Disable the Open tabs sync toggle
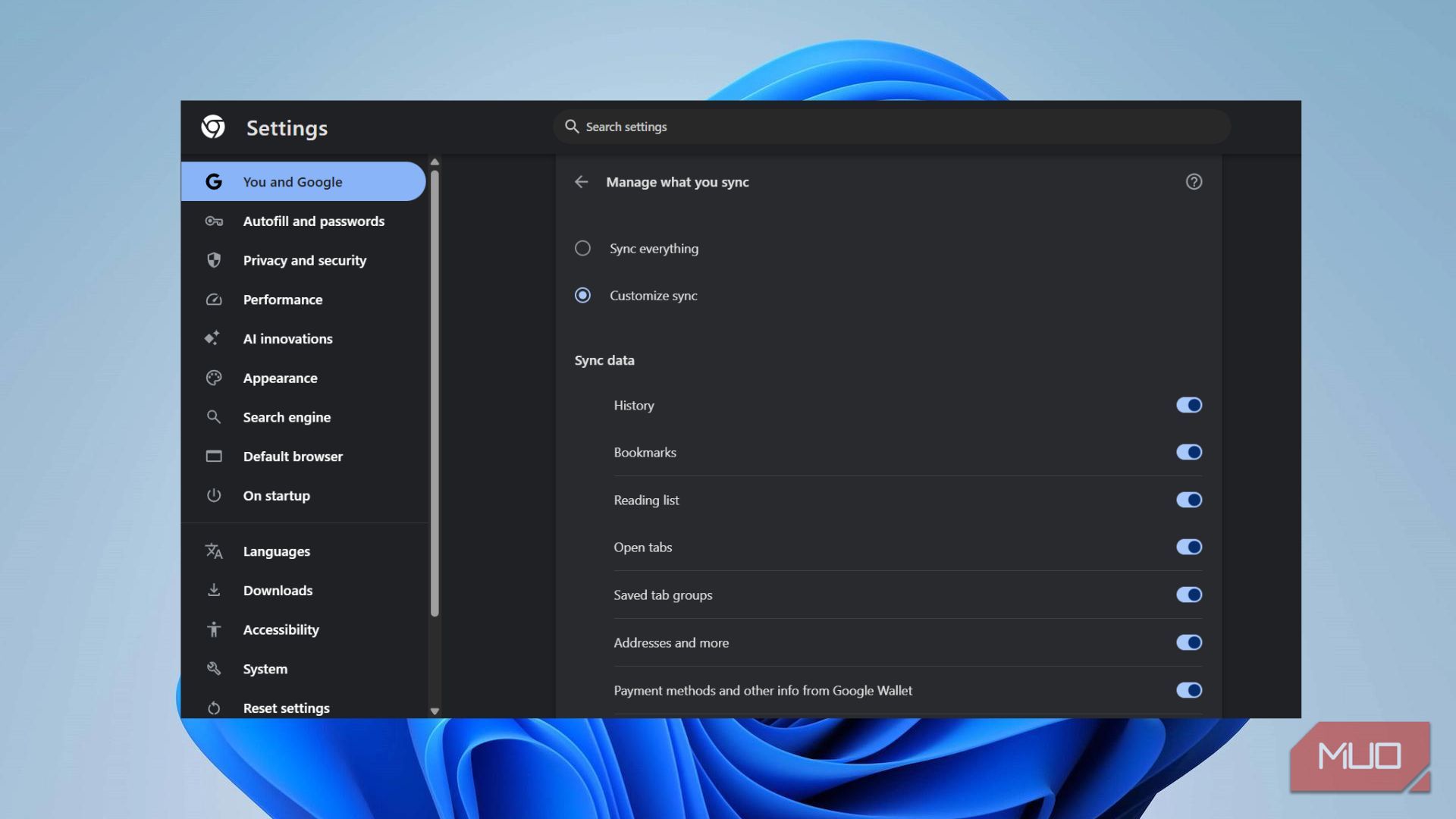 coord(1189,547)
